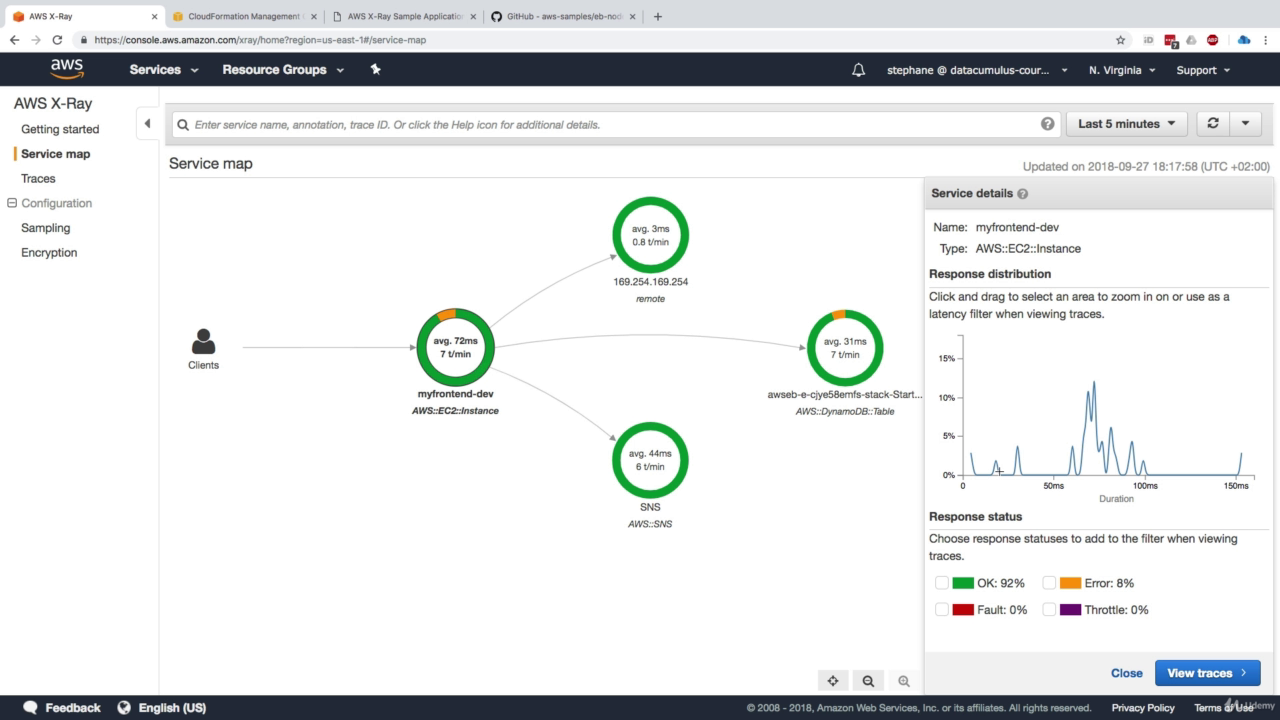The height and width of the screenshot is (720, 1280).
Task: Select the SNS service node
Action: (x=650, y=460)
